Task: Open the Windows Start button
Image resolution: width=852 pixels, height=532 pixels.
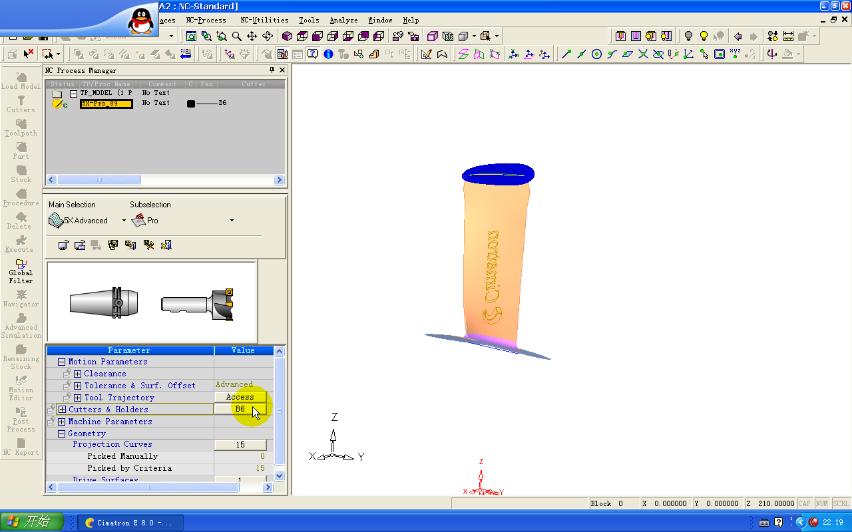Action: click(x=32, y=522)
